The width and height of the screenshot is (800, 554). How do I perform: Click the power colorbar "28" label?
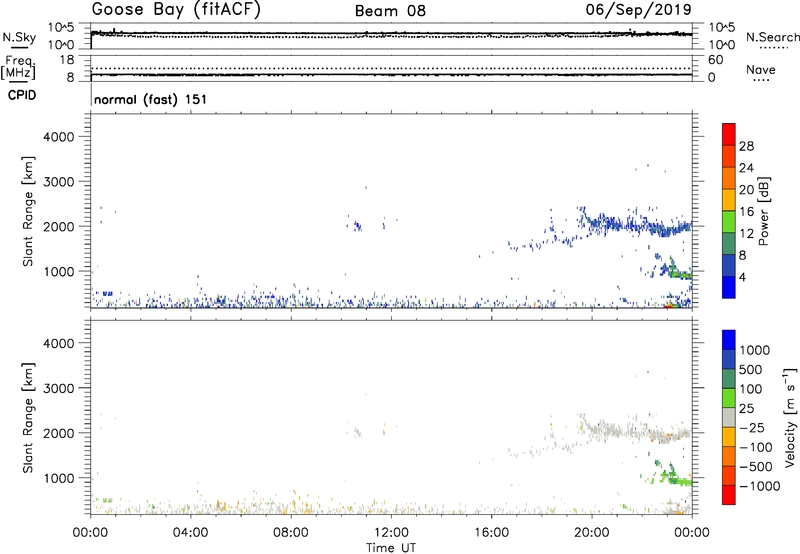(x=746, y=146)
